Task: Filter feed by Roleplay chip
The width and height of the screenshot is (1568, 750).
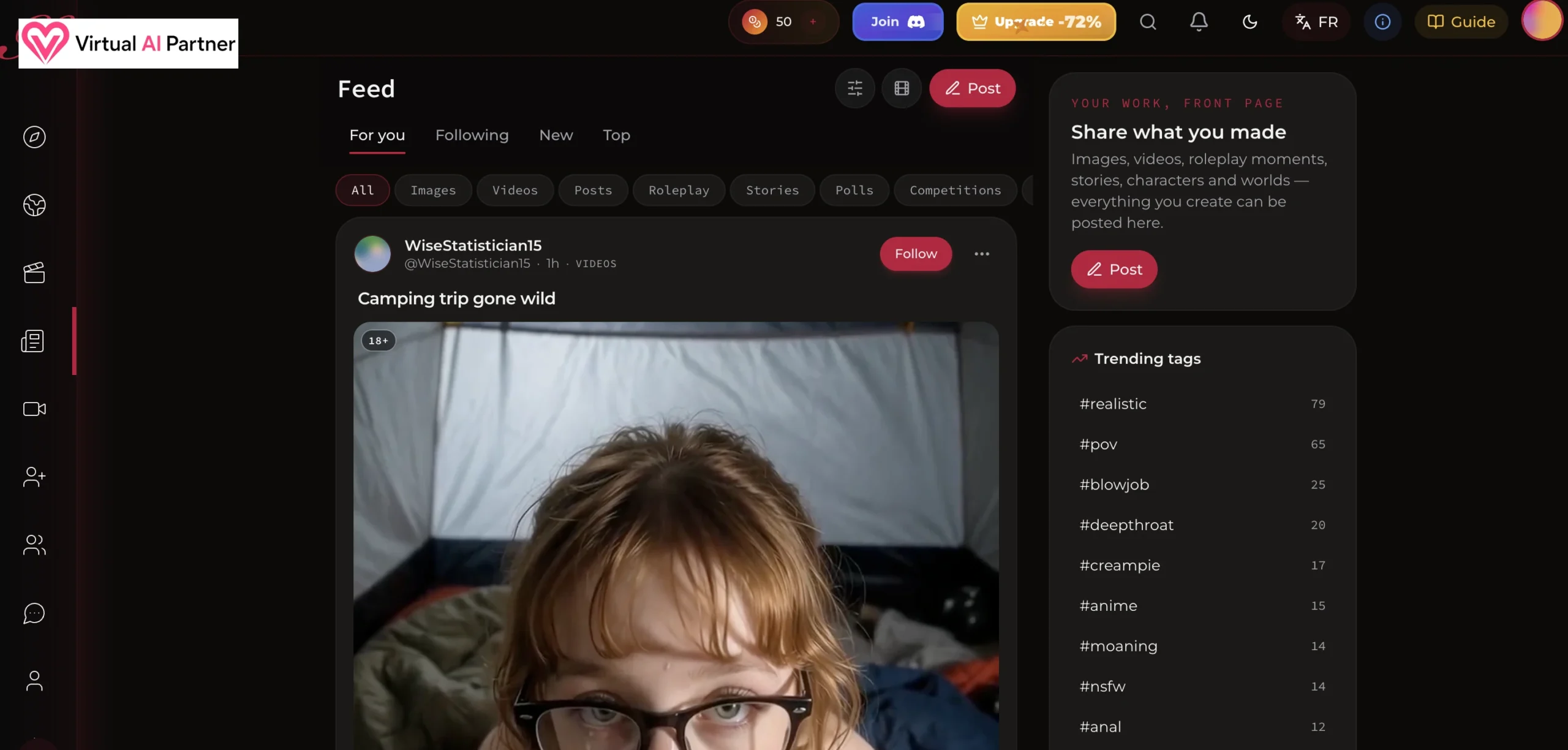Action: (x=679, y=190)
